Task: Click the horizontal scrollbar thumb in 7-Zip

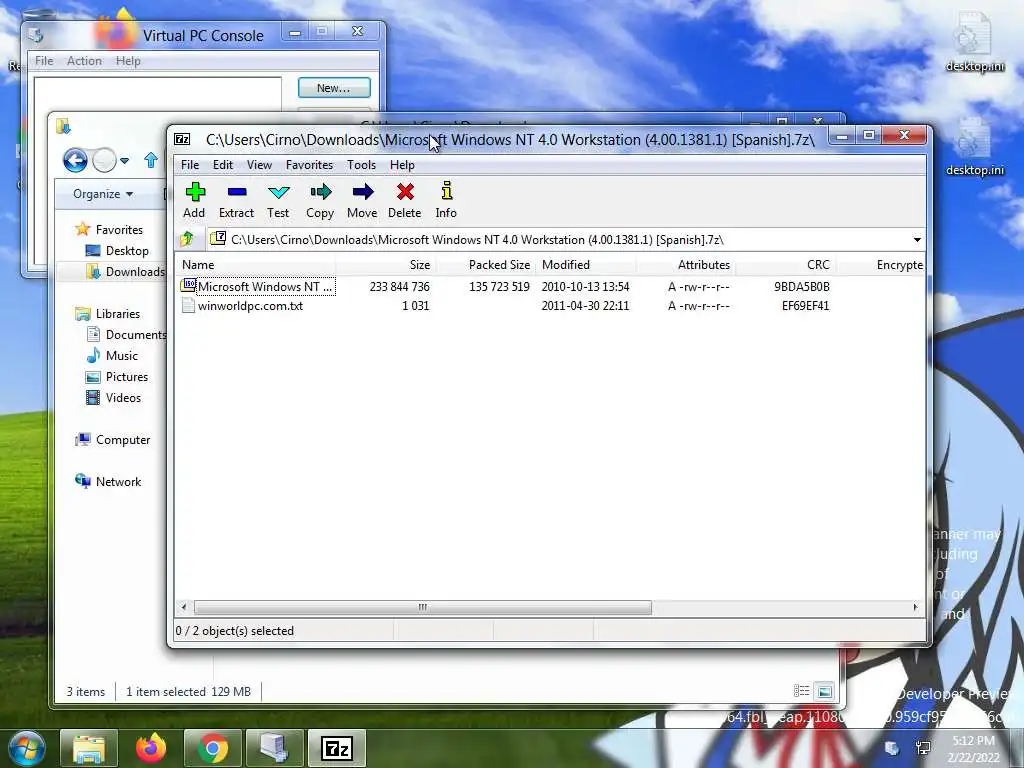Action: (423, 607)
